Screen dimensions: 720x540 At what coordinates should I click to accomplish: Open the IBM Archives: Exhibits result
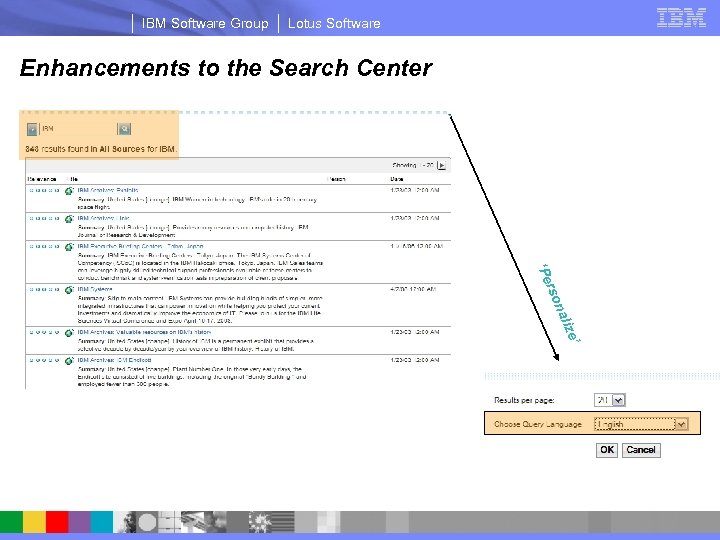coord(107,190)
